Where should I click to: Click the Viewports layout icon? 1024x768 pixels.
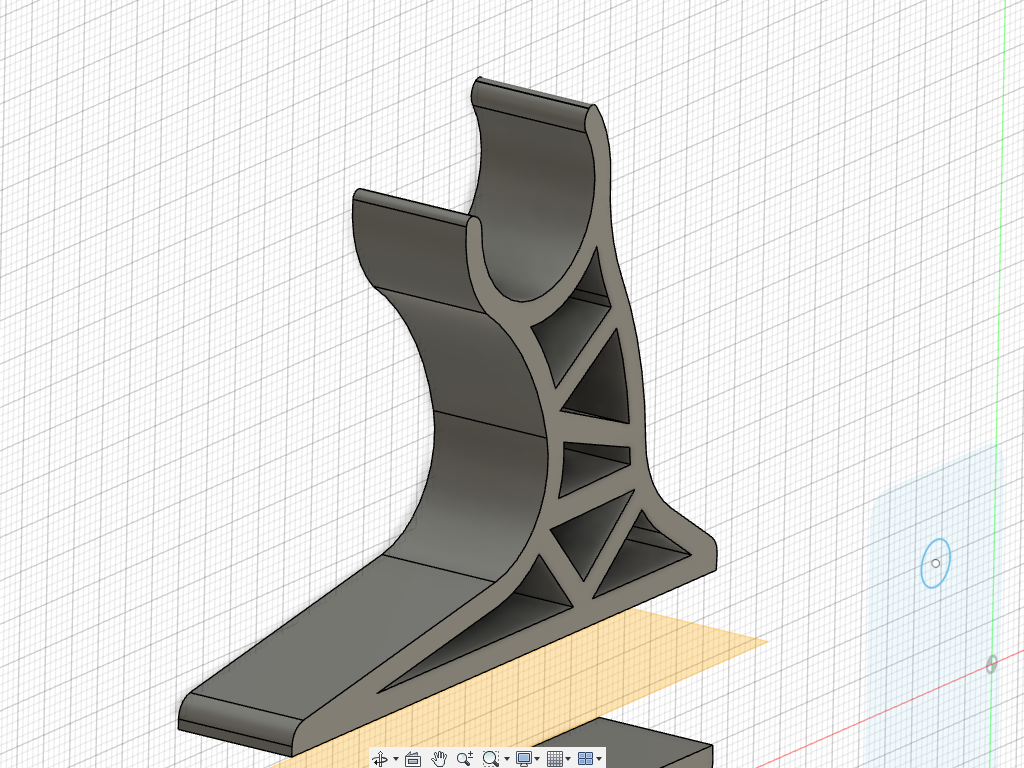585,758
